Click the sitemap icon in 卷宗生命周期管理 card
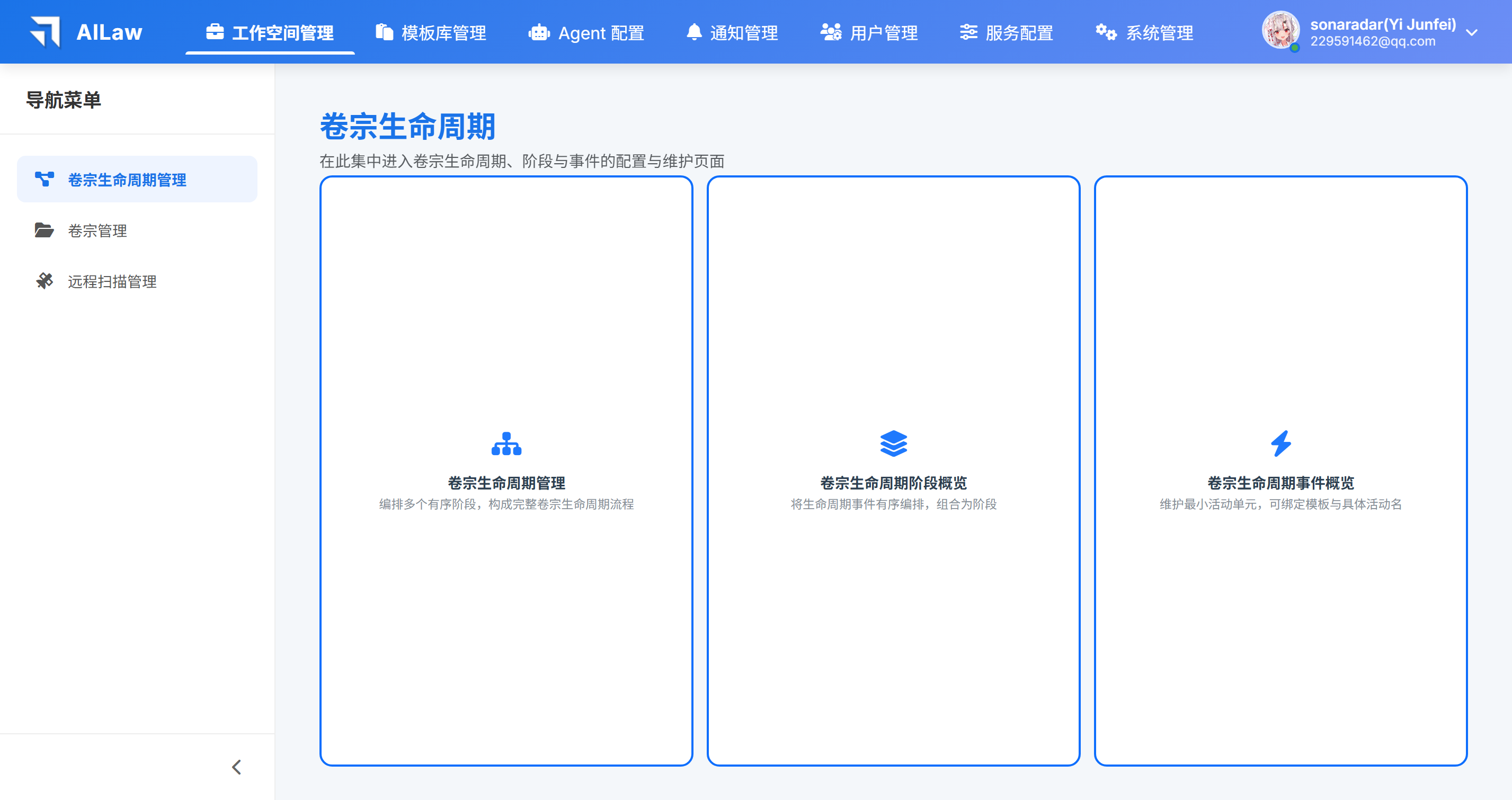 pos(506,444)
